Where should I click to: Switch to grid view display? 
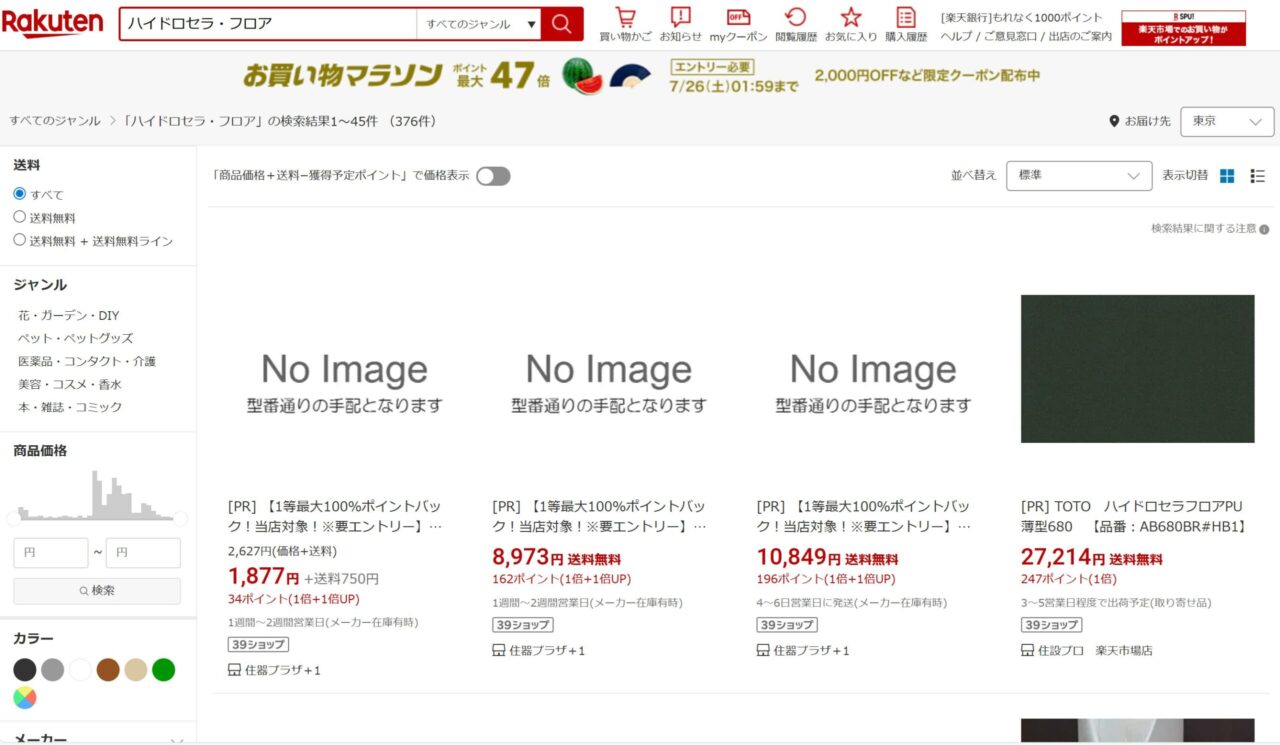point(1227,176)
